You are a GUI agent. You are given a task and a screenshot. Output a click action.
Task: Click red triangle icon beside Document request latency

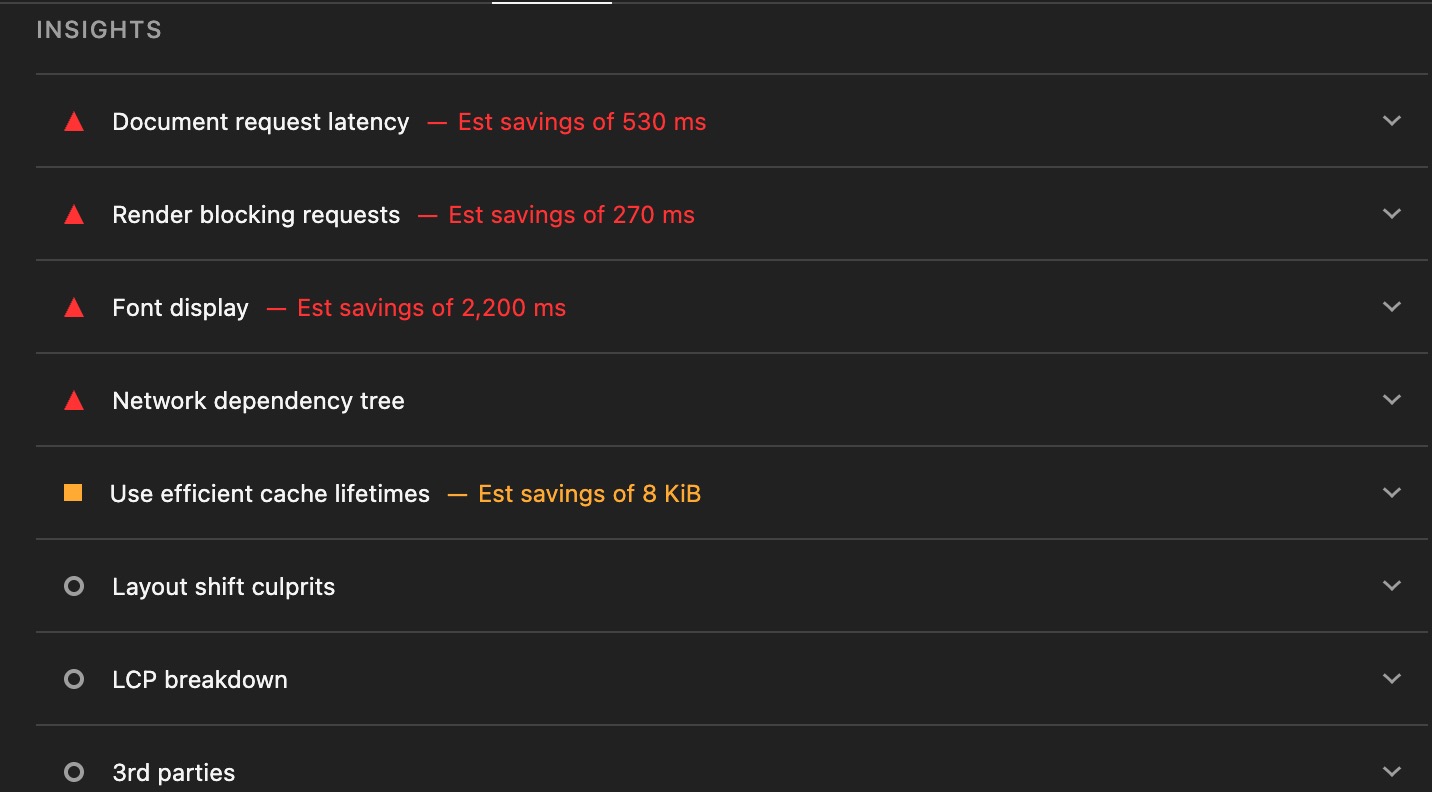[x=74, y=122]
